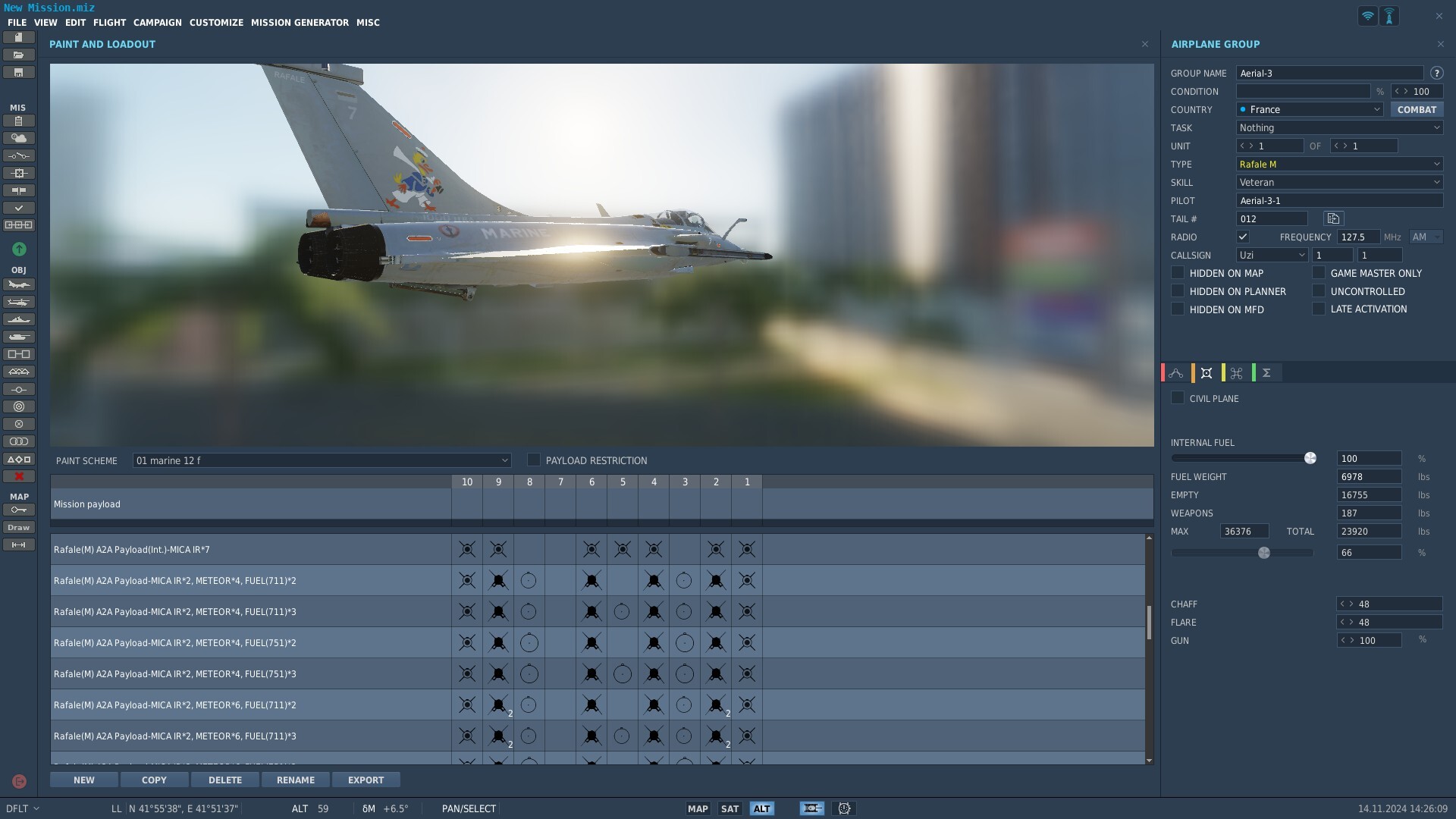Click the Rename payload button
Screen dimensions: 1456x819
click(296, 780)
